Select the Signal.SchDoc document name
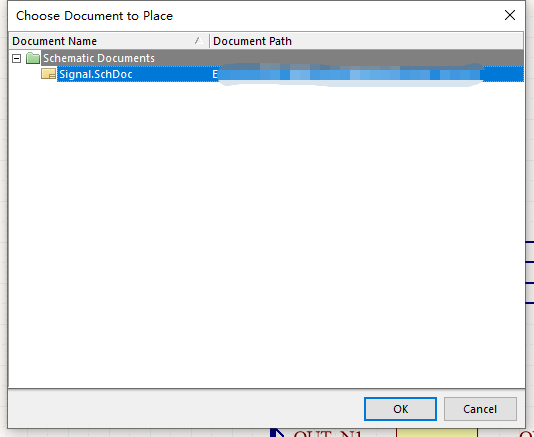Image resolution: width=534 pixels, height=437 pixels. (96, 74)
